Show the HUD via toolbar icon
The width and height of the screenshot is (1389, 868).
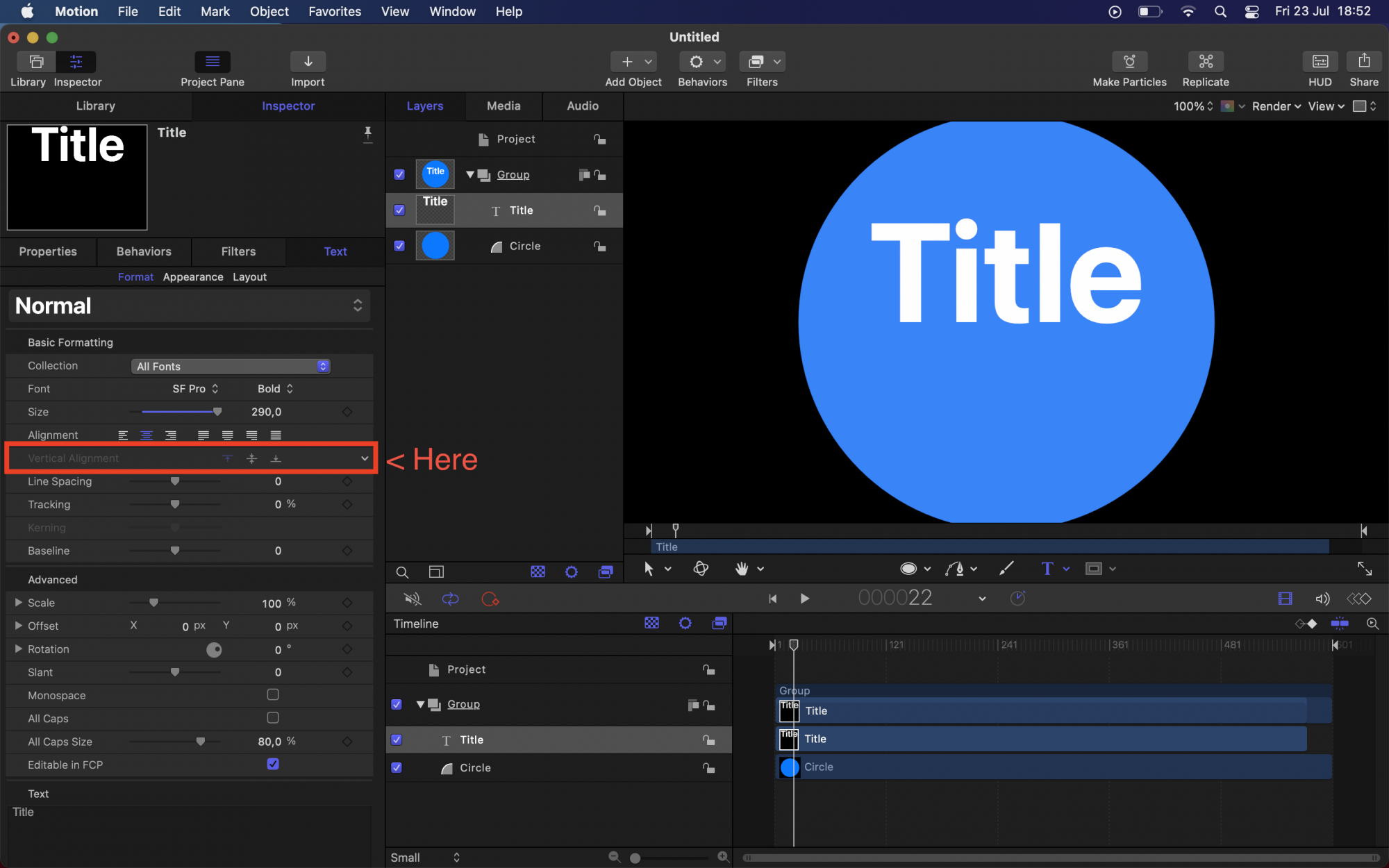1320,62
